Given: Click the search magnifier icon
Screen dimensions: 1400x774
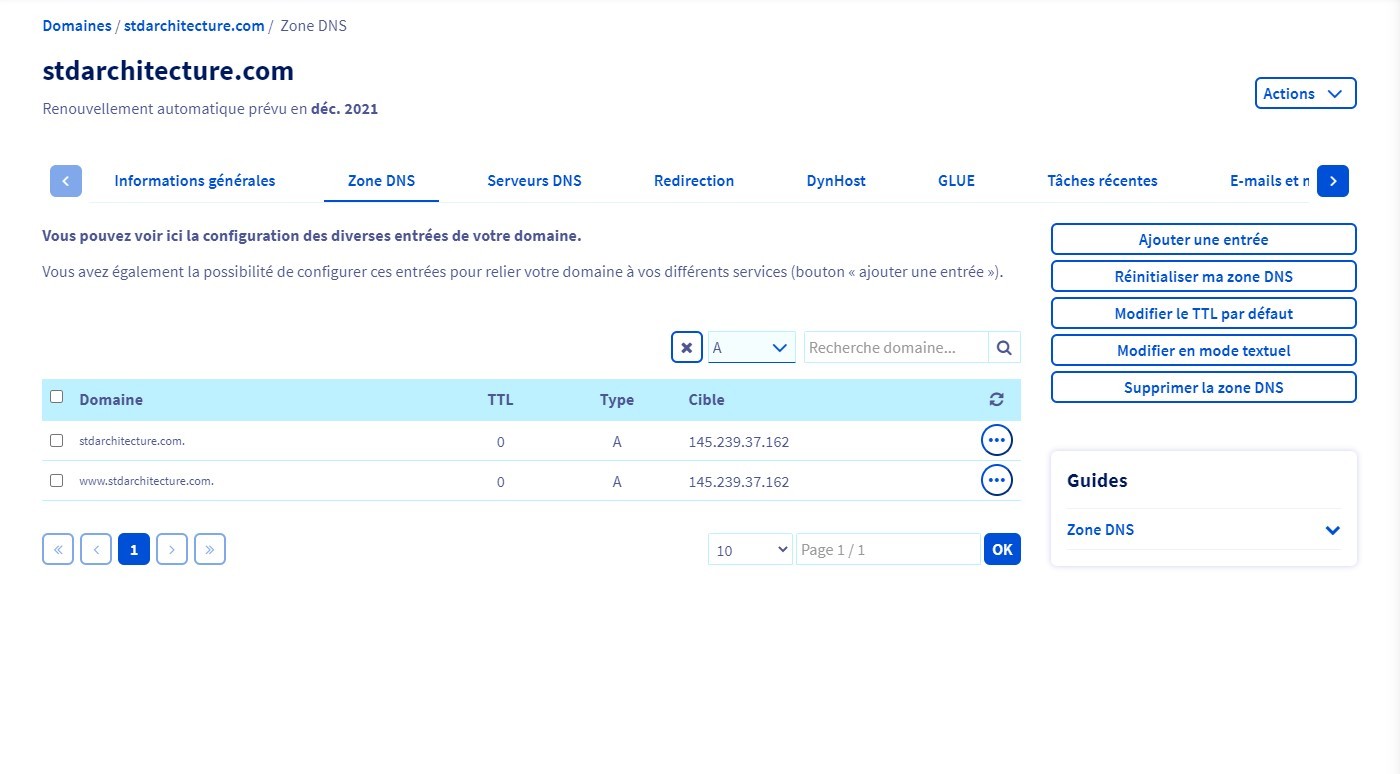Looking at the screenshot, I should (1004, 348).
